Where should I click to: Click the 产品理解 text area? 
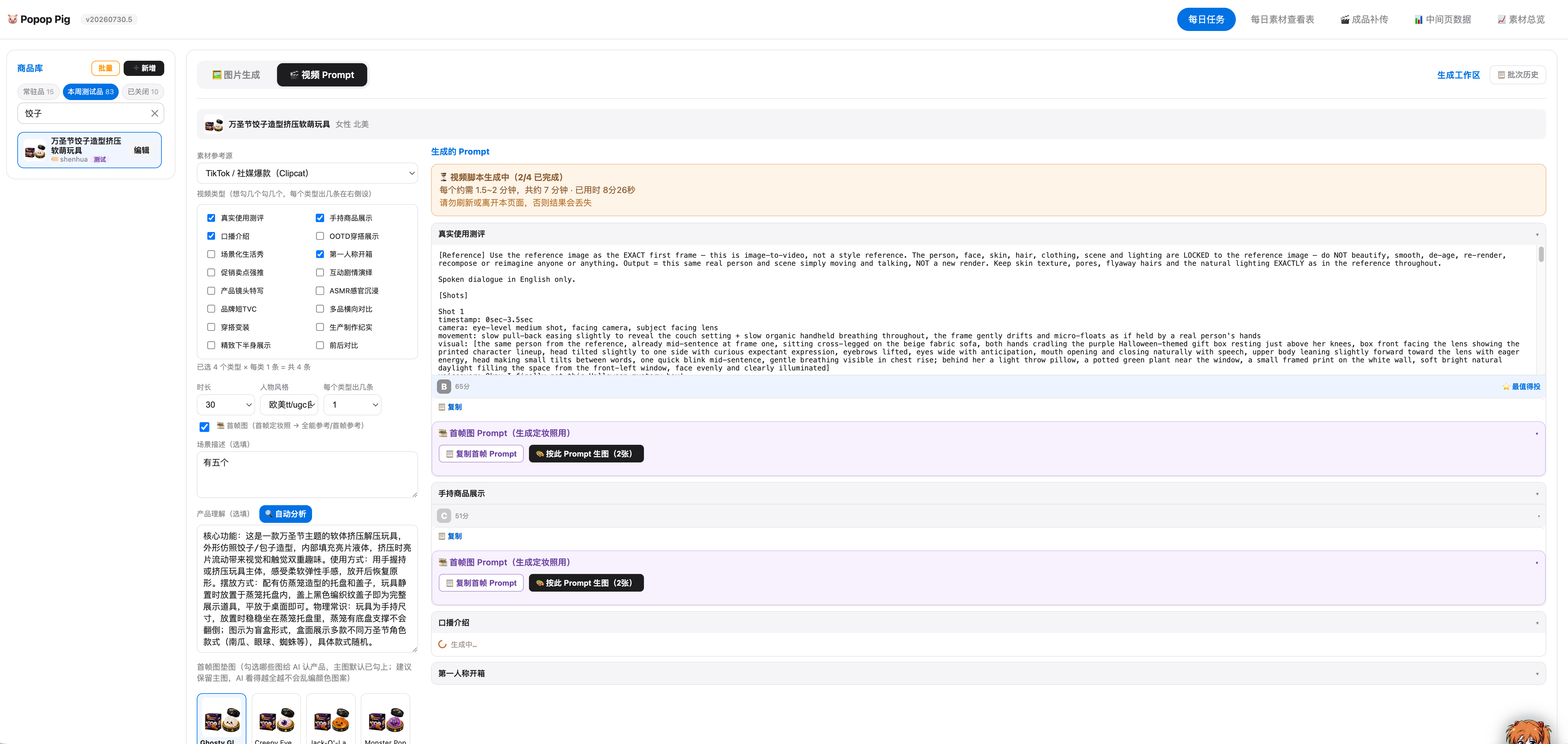tap(307, 589)
